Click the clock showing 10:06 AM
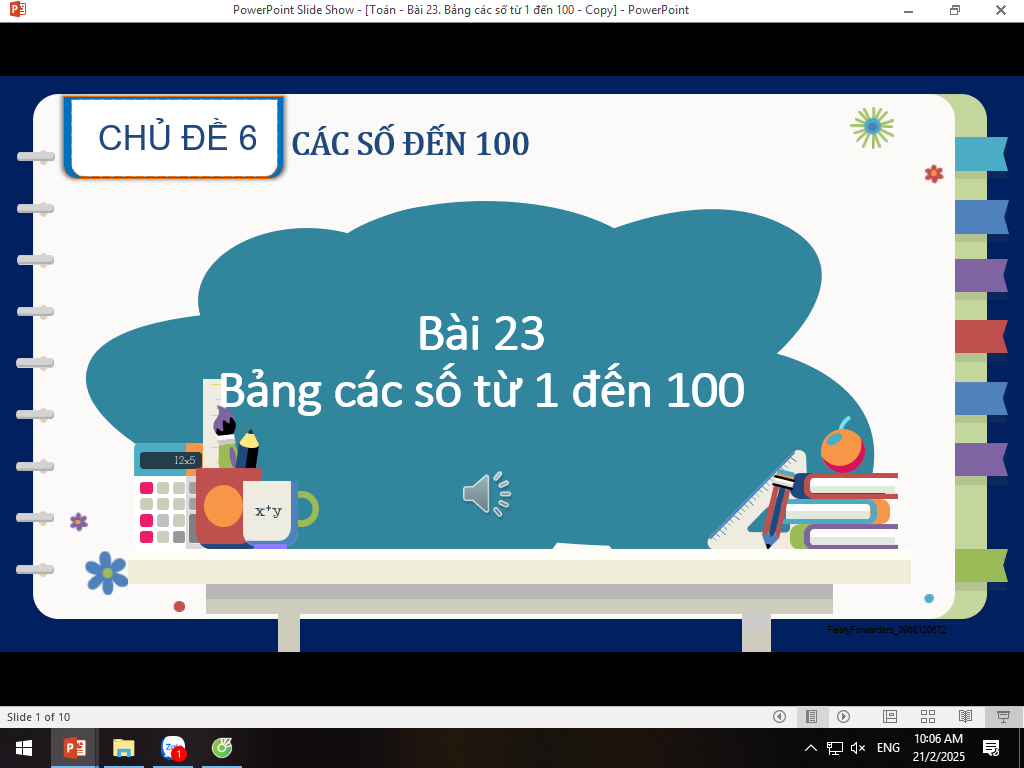The image size is (1024, 768). pos(938,748)
